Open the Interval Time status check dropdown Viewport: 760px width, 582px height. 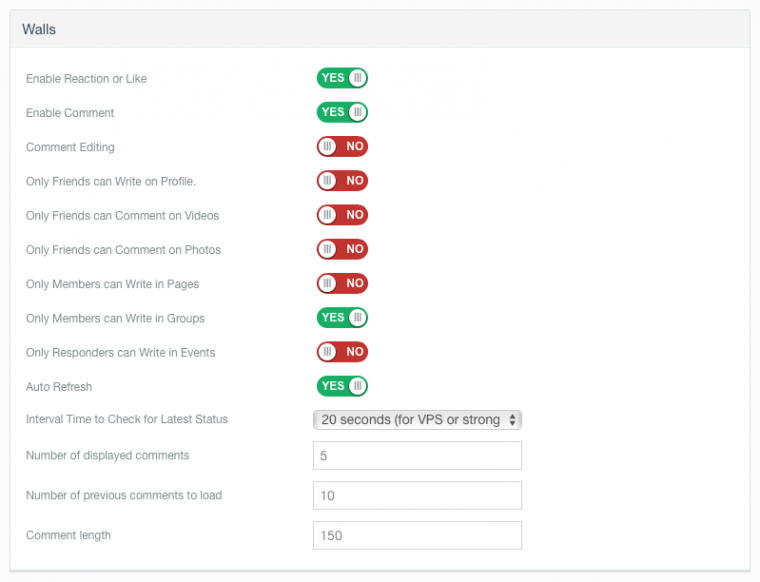[x=417, y=420]
